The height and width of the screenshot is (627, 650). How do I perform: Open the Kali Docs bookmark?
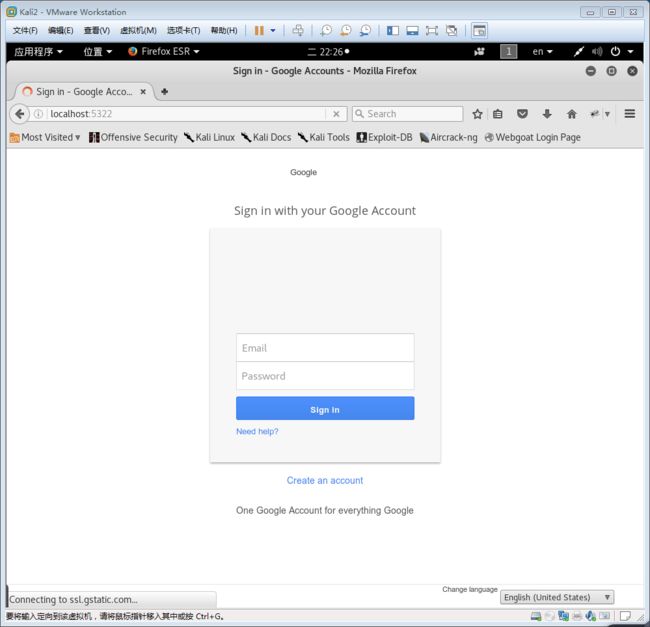(266, 137)
